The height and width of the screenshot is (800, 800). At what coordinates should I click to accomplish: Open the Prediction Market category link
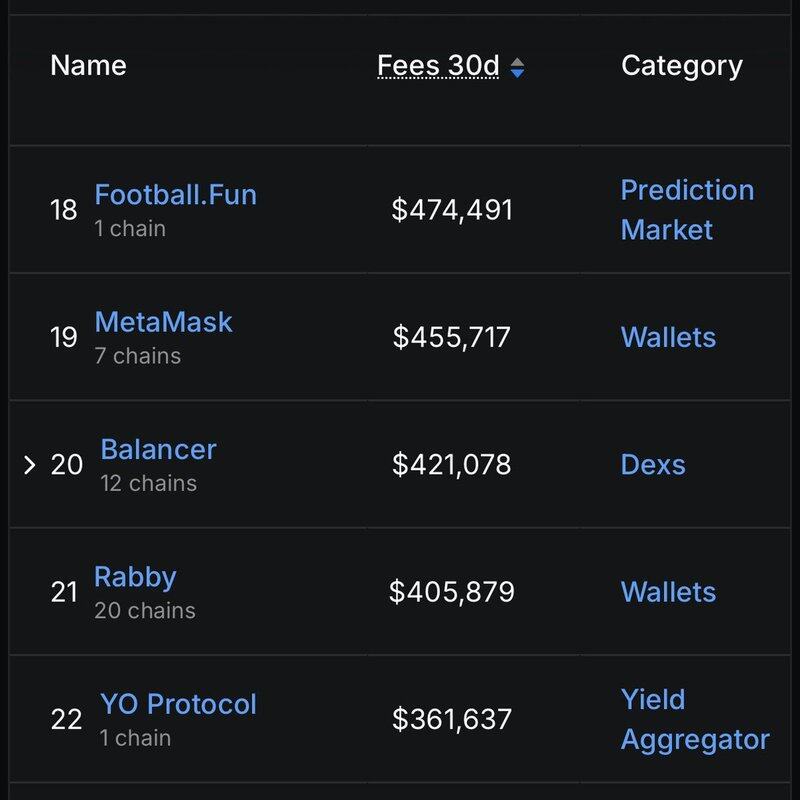686,209
